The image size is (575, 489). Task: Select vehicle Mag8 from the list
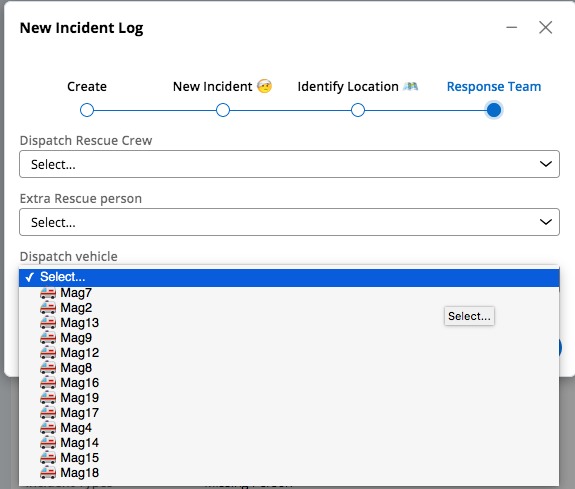coord(289,368)
